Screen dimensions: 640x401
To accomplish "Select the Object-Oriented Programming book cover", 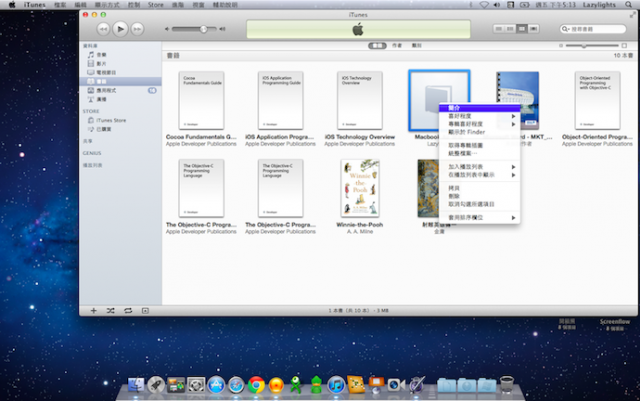I will (597, 100).
